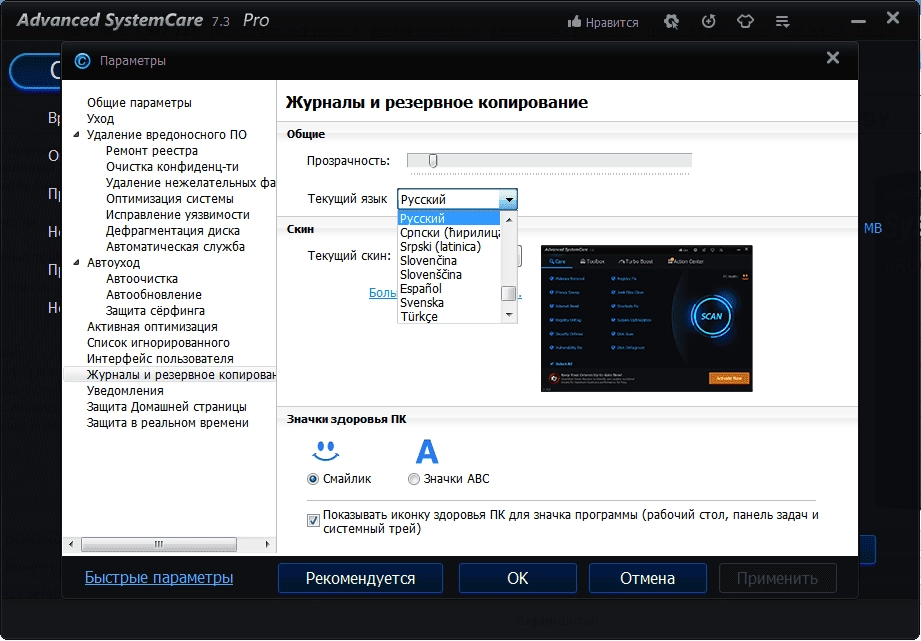
Task: Open the main menu lines icon
Action: click(782, 22)
